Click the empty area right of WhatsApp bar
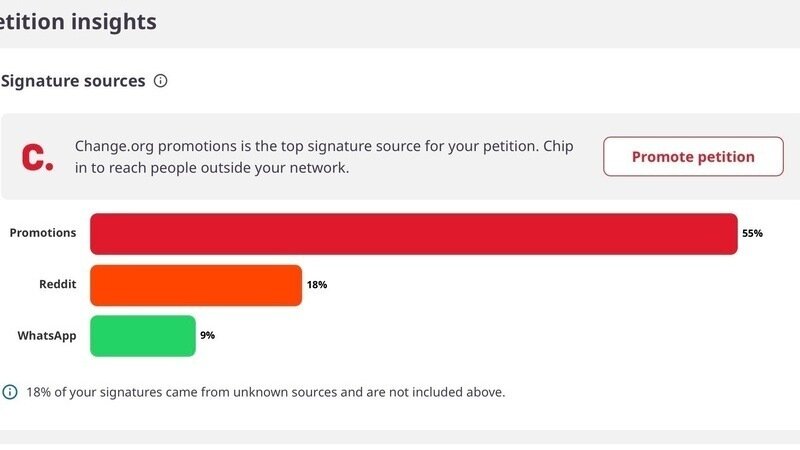The image size is (800, 450). 500,336
